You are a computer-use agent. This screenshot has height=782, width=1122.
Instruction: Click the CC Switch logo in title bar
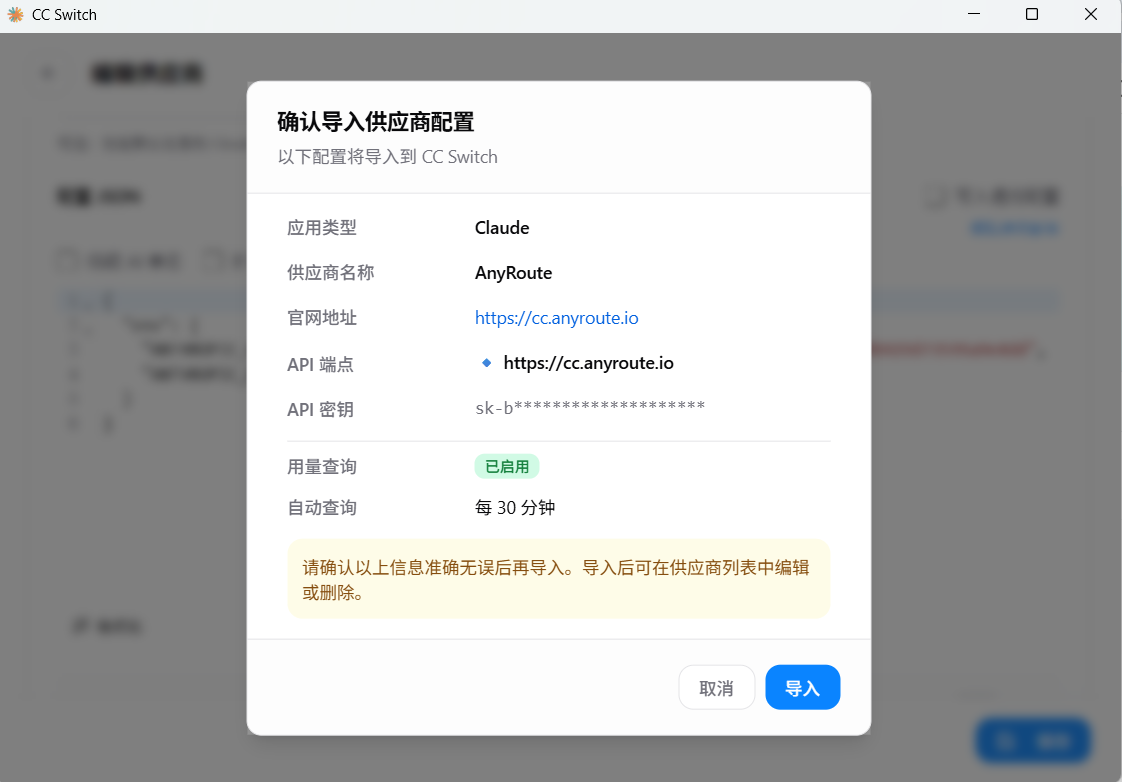tap(15, 15)
